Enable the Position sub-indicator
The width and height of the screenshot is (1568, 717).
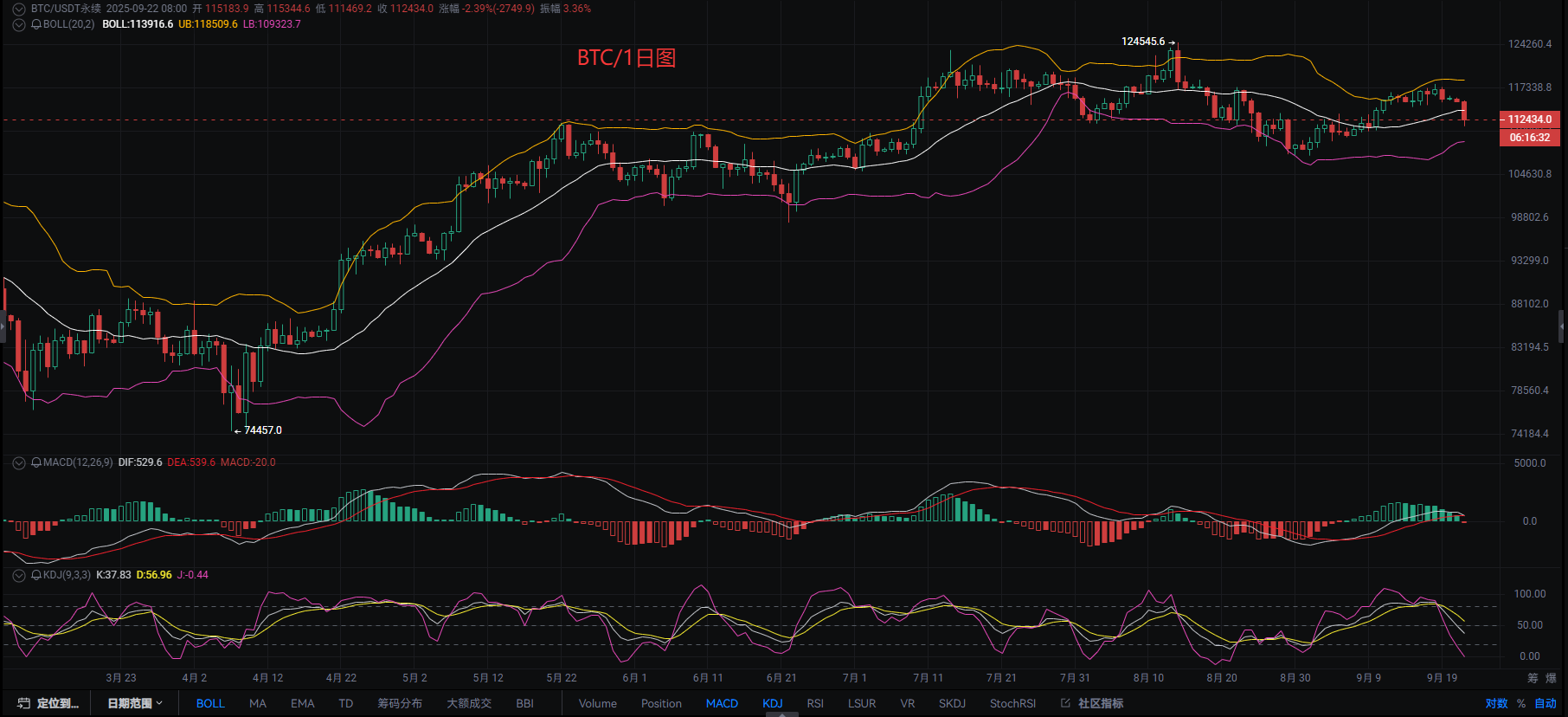click(661, 703)
